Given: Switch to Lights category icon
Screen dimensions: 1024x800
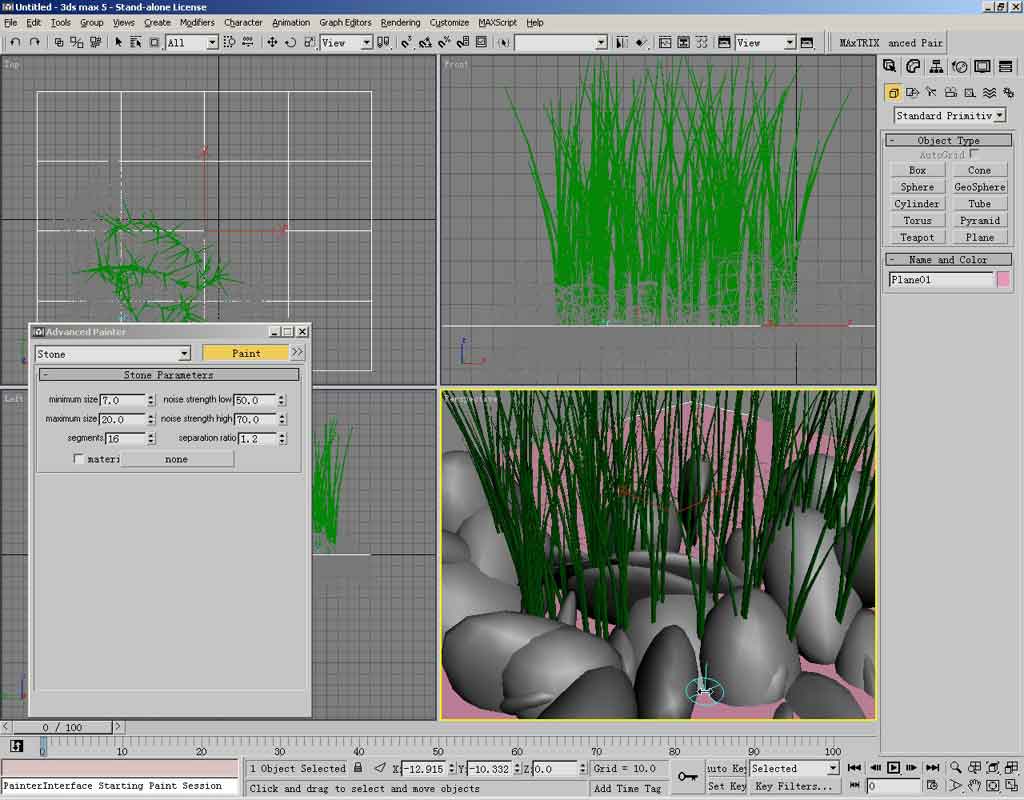Looking at the screenshot, I should [930, 92].
